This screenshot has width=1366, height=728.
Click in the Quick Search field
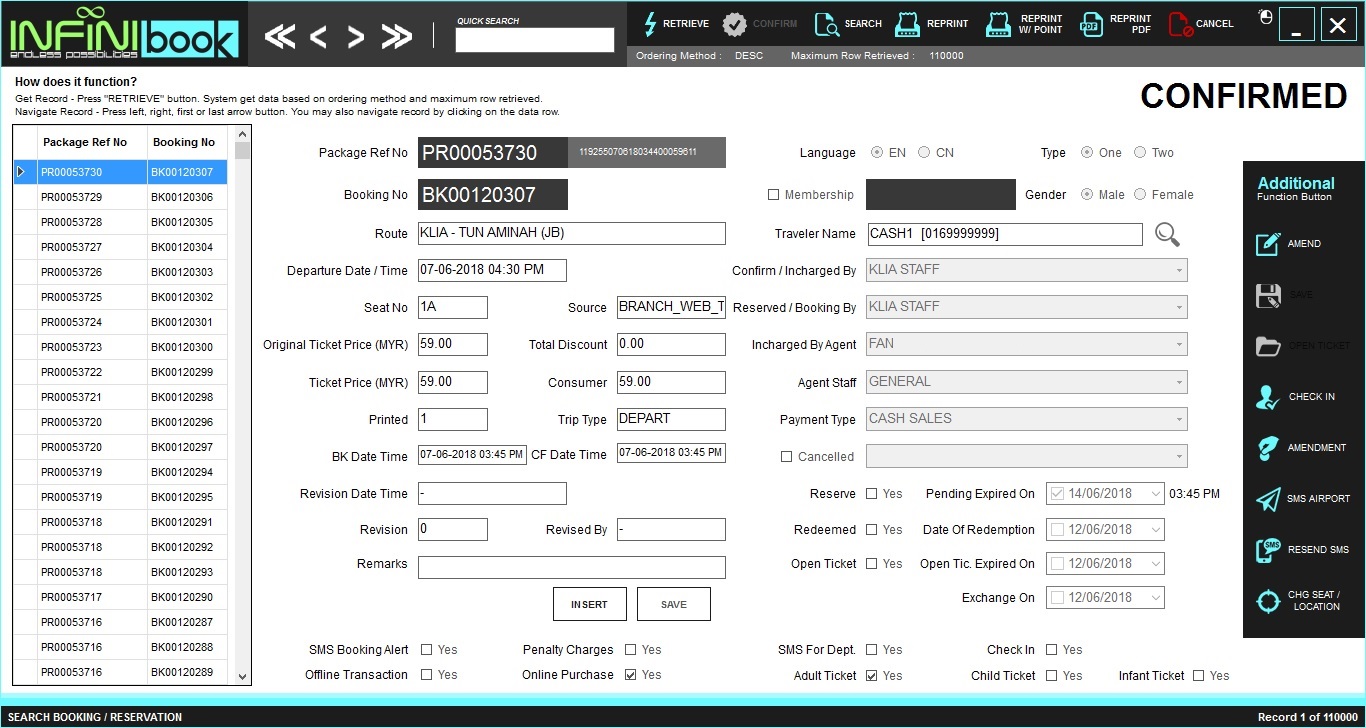pyautogui.click(x=535, y=40)
